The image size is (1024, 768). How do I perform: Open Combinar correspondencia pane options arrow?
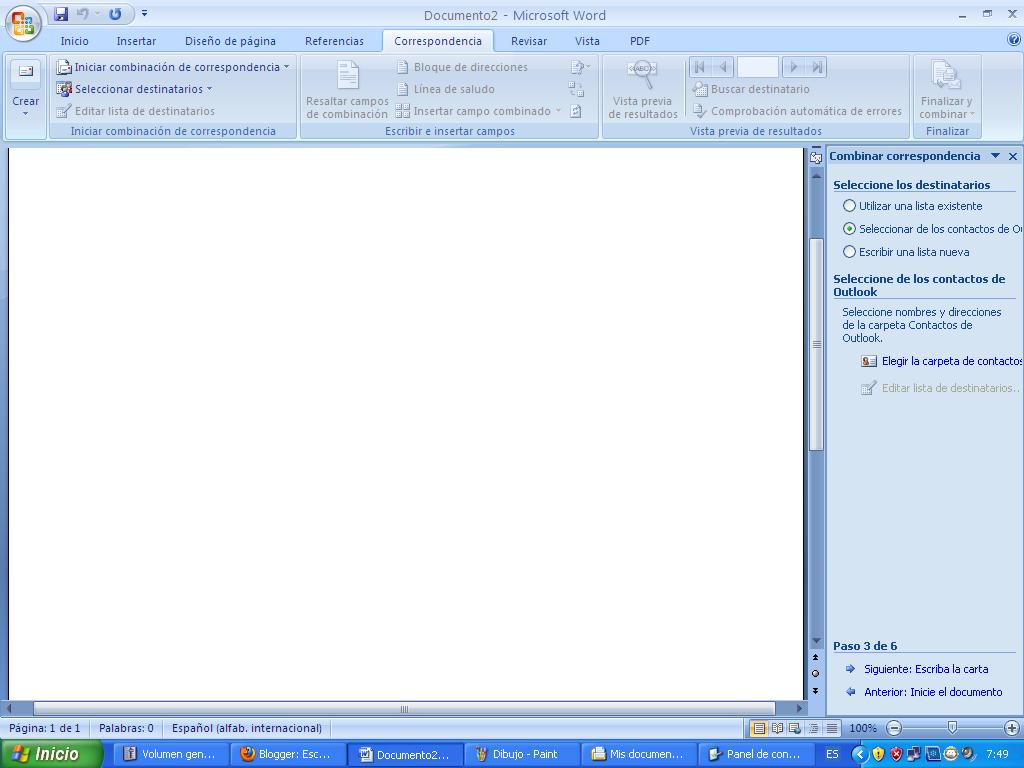[995, 156]
